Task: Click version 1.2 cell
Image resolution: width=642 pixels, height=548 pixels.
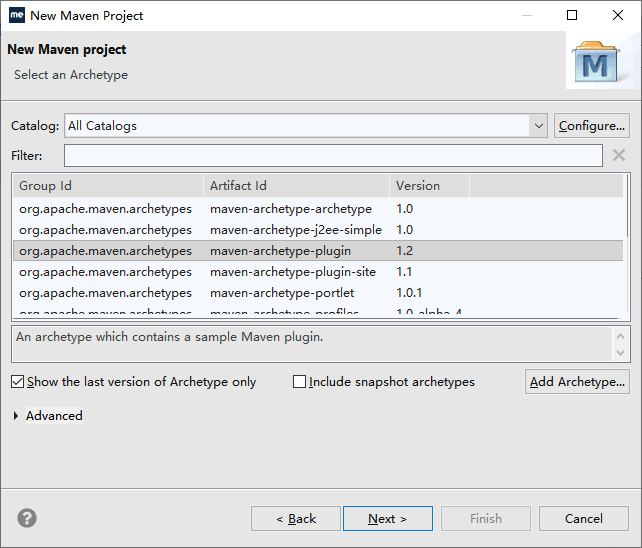Action: pos(405,251)
